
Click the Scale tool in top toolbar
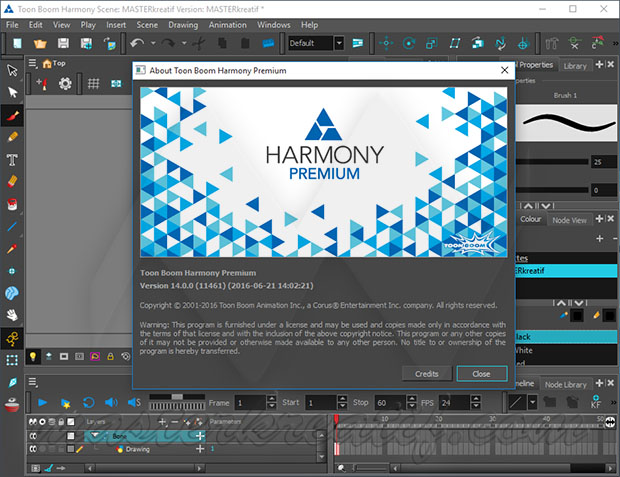[x=431, y=43]
